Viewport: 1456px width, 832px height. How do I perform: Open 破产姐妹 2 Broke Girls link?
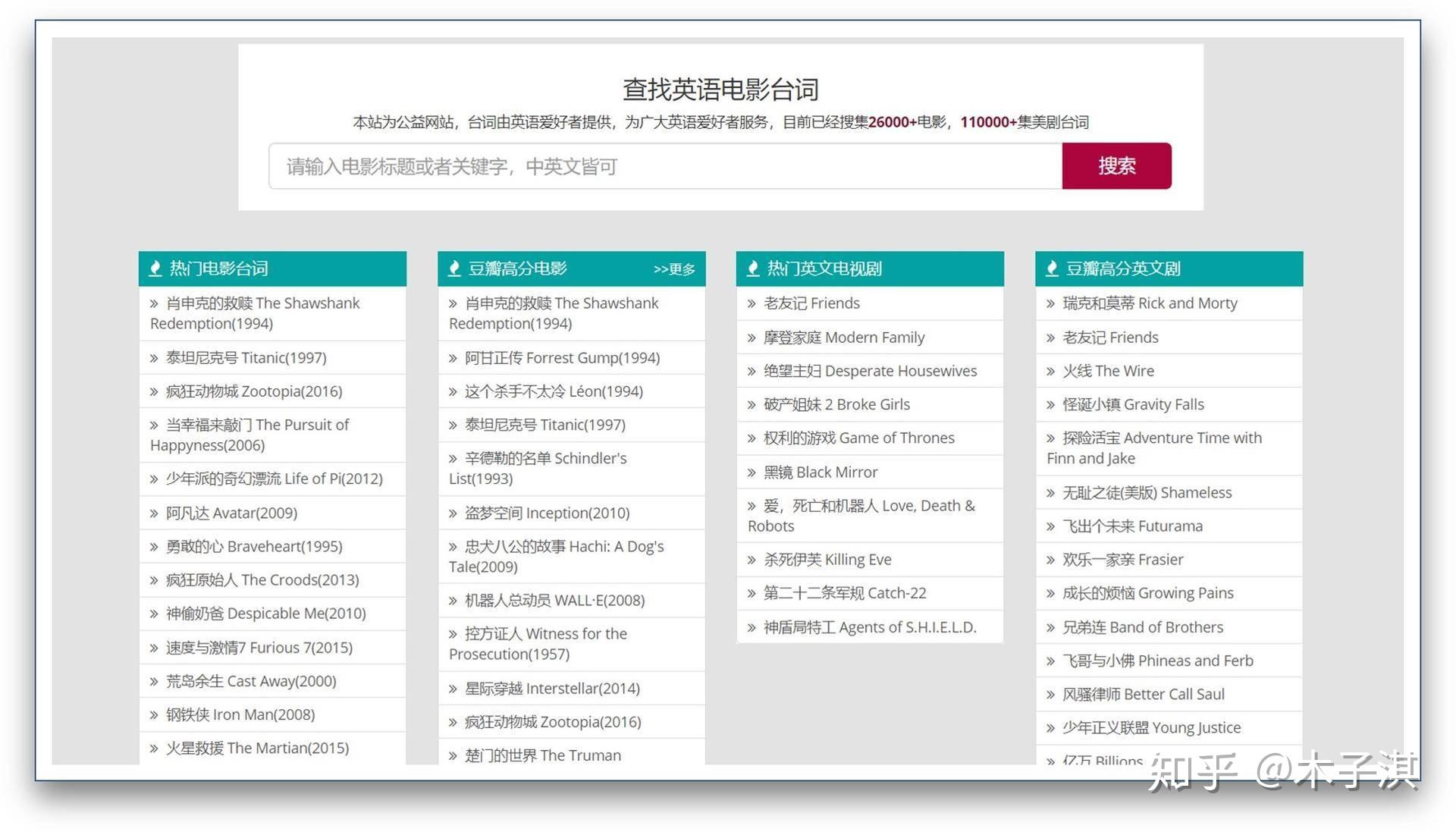point(837,404)
